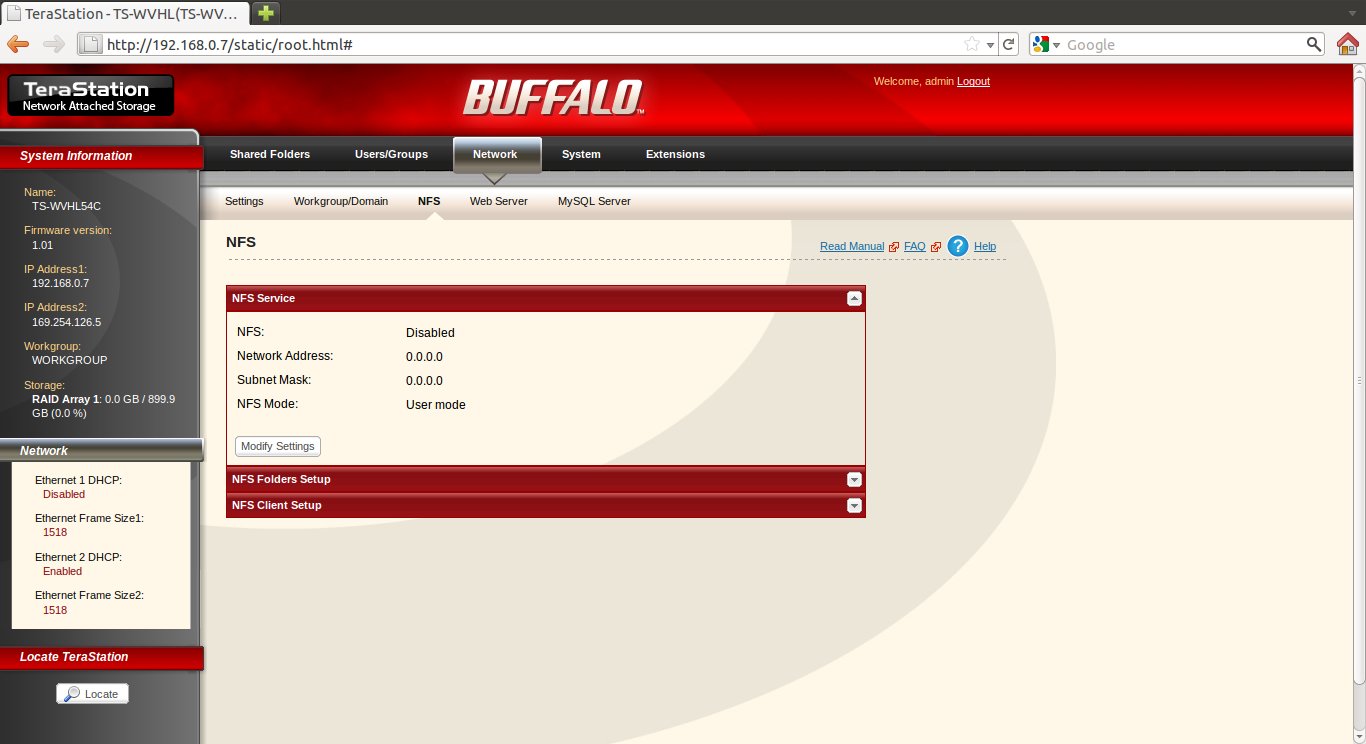Go forward with the browser forward arrow

point(54,44)
